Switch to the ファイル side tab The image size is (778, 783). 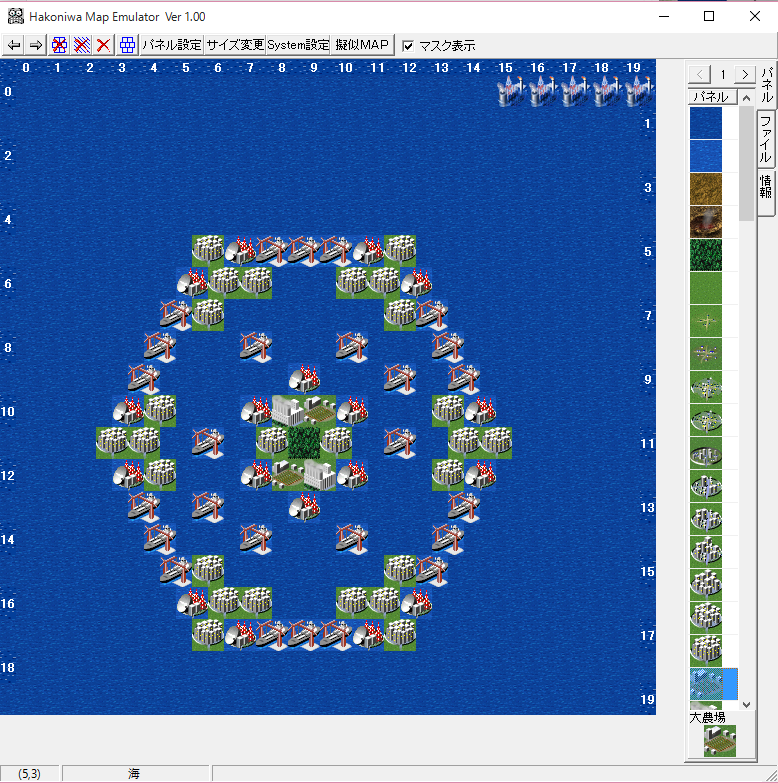766,138
